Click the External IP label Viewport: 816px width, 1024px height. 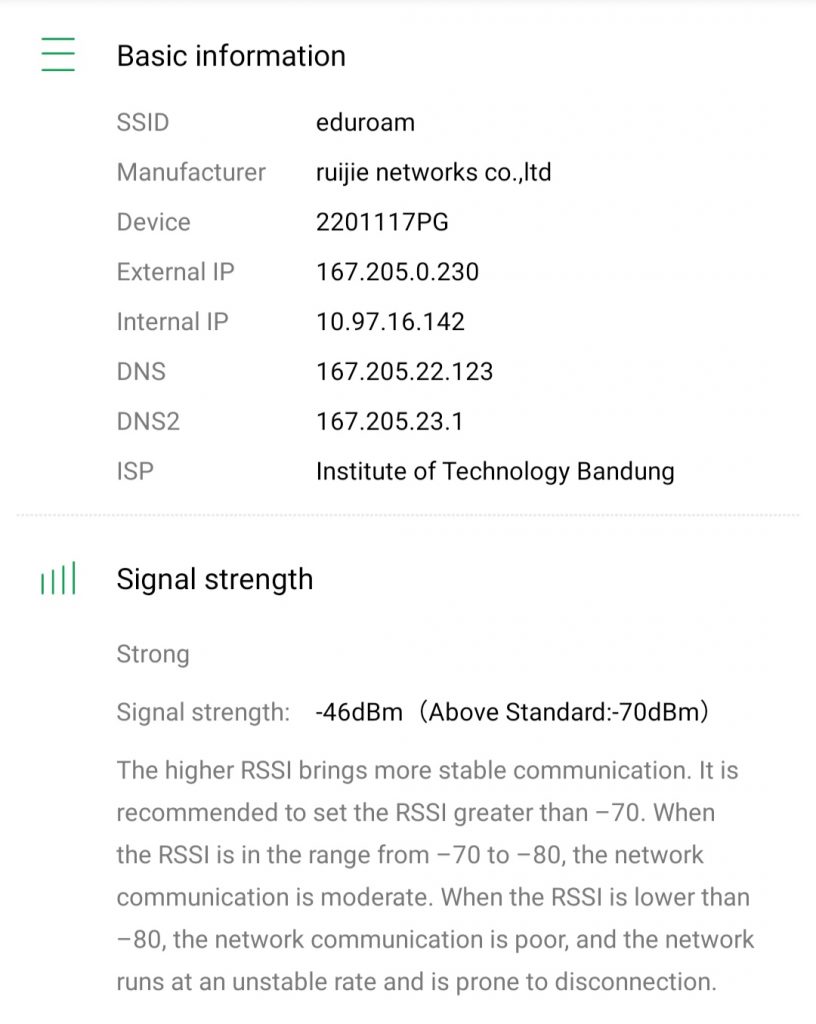(x=175, y=272)
